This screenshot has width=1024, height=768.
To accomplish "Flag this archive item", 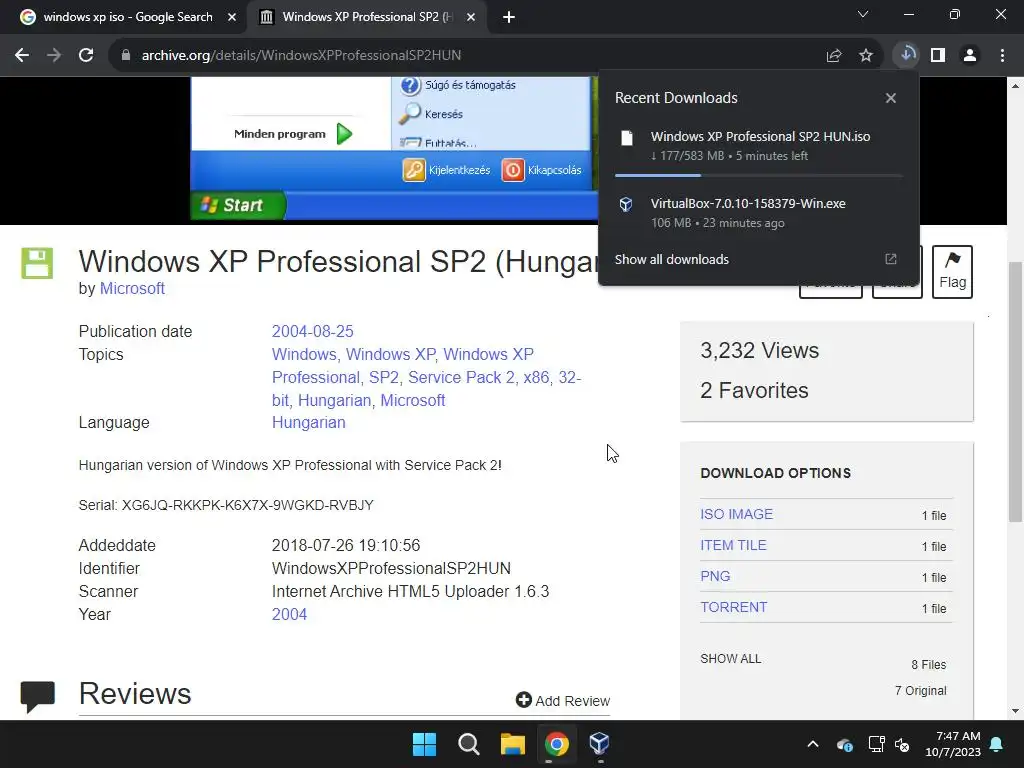I will [952, 272].
